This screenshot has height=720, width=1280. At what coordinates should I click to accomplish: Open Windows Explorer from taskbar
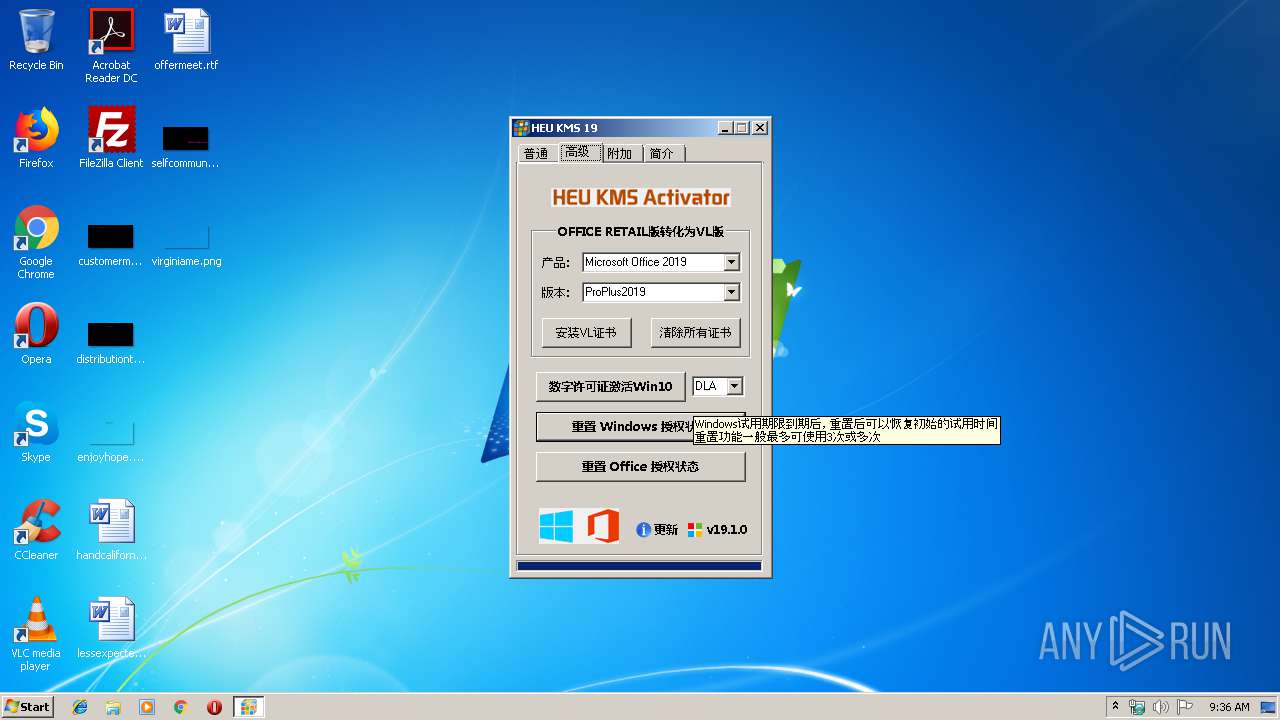(113, 707)
